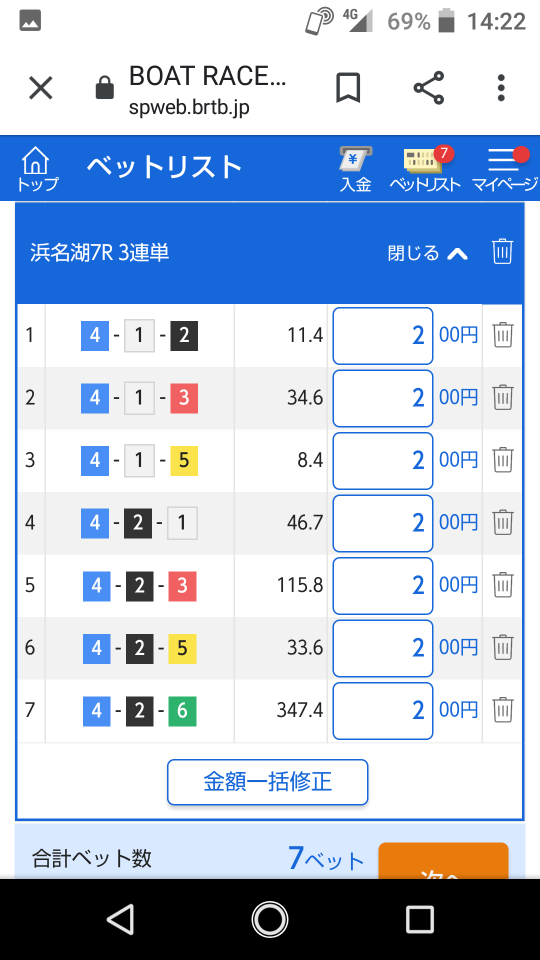Open the browser three-dot menu
Screen dimensions: 540x960
coord(501,88)
